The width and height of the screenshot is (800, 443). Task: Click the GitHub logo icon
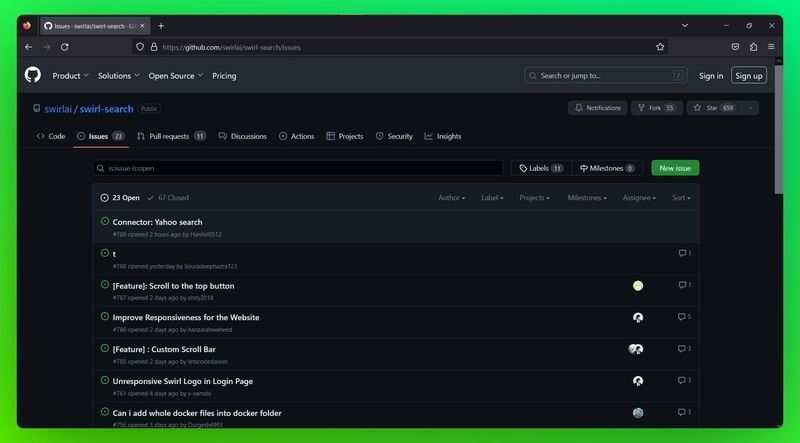pyautogui.click(x=33, y=75)
